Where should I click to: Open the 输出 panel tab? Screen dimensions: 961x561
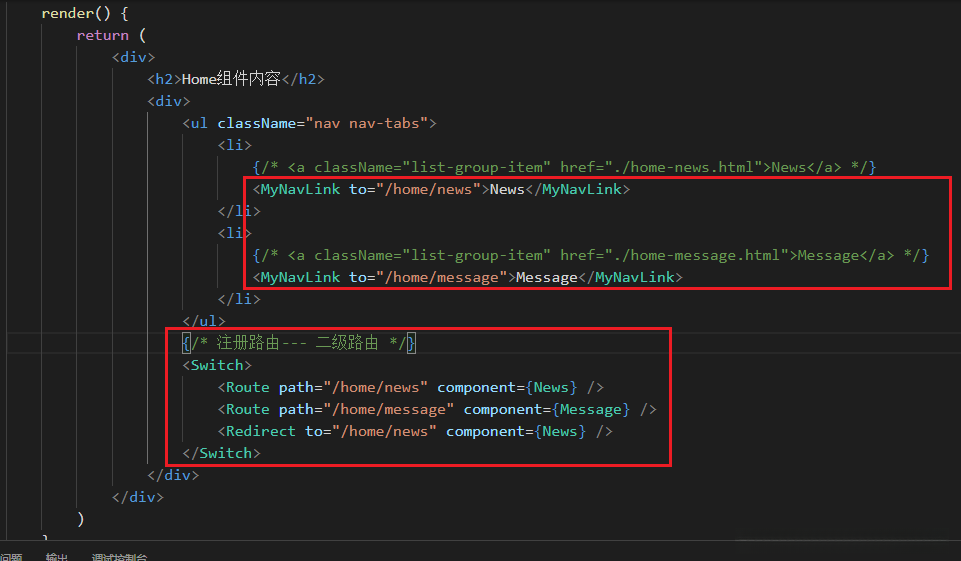(56, 557)
